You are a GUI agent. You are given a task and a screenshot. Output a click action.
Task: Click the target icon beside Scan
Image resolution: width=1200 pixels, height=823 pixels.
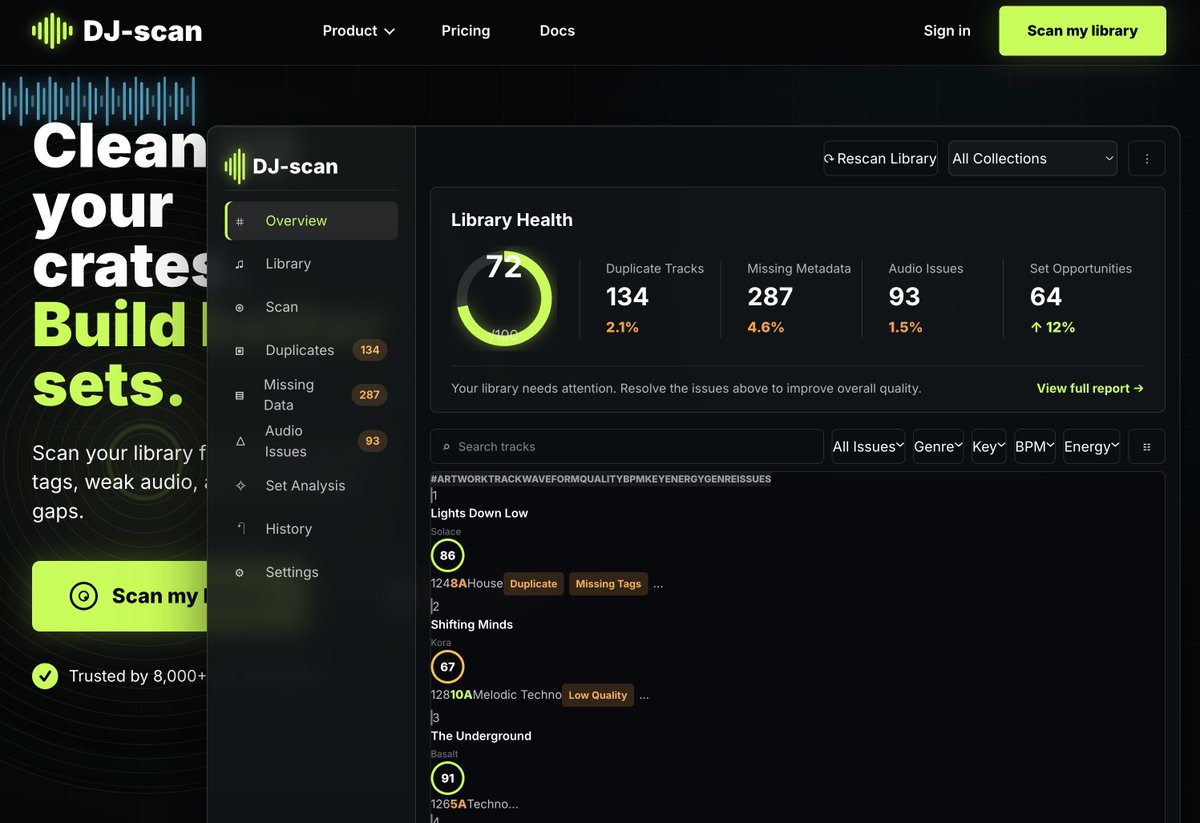(x=240, y=307)
